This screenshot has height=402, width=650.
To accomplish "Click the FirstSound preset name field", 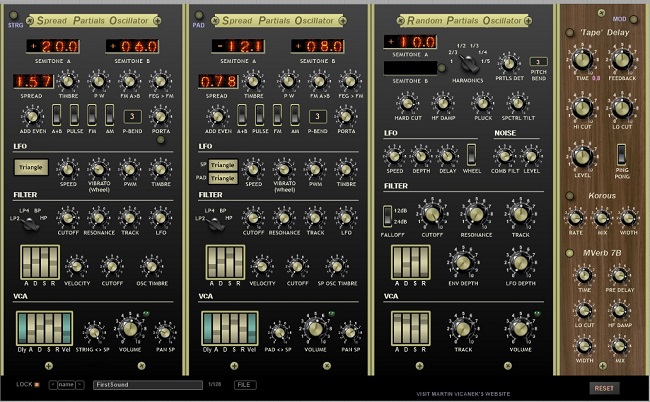I will 146,384.
